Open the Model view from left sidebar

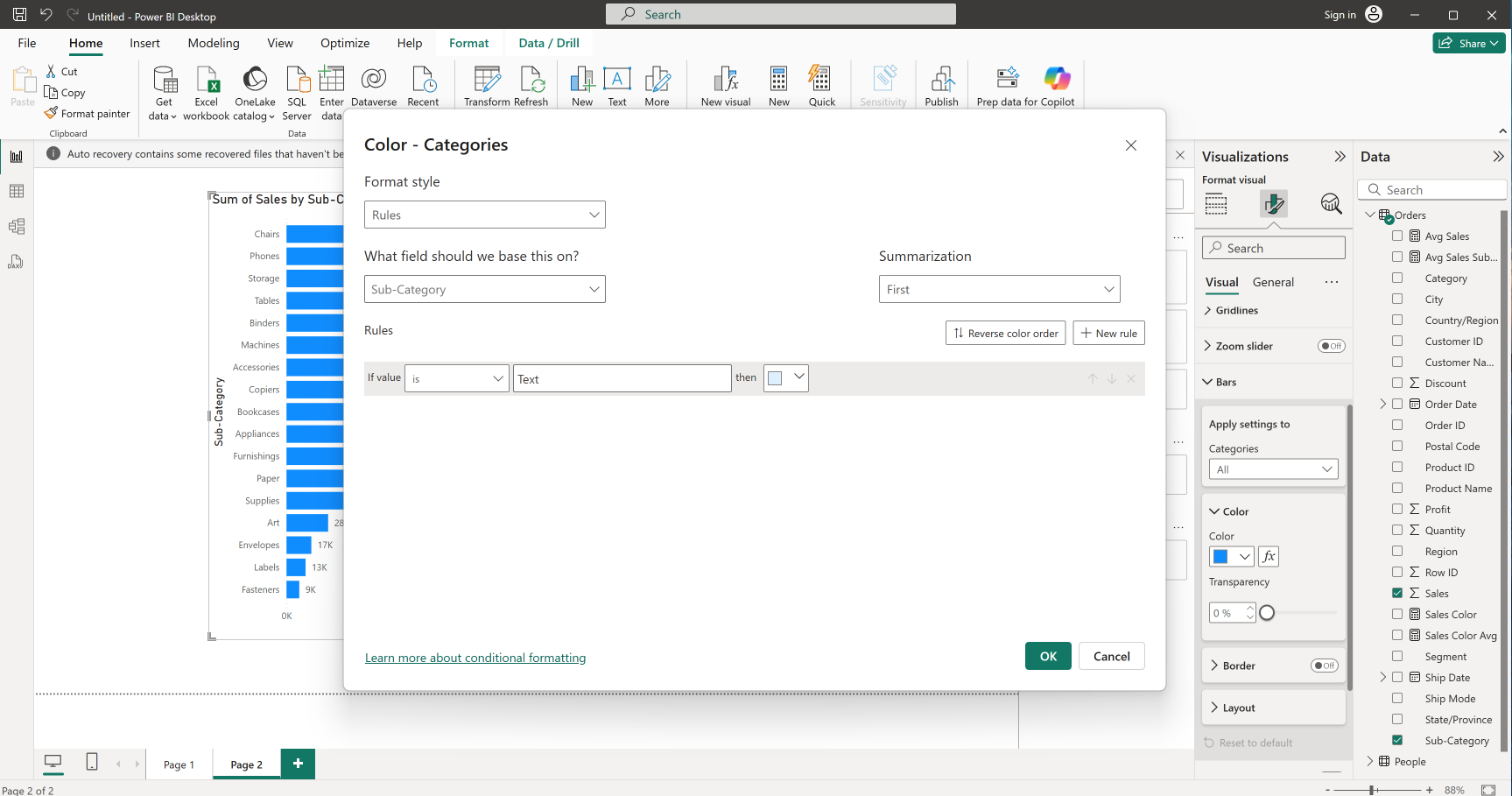tap(16, 227)
